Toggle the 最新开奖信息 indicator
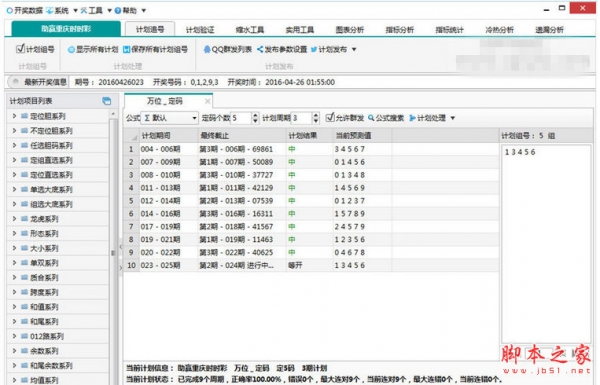The image size is (600, 385). (15, 82)
